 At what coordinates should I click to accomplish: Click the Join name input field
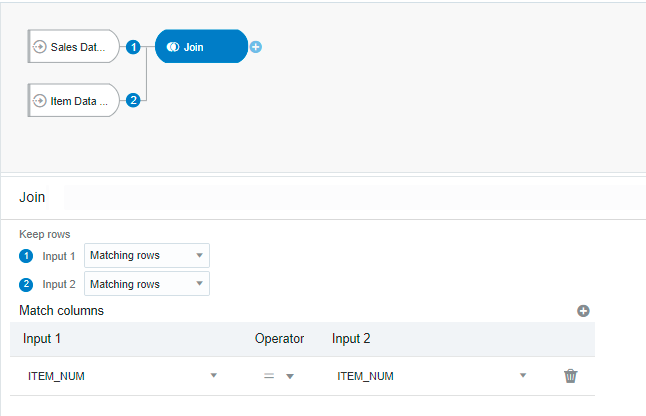point(355,198)
